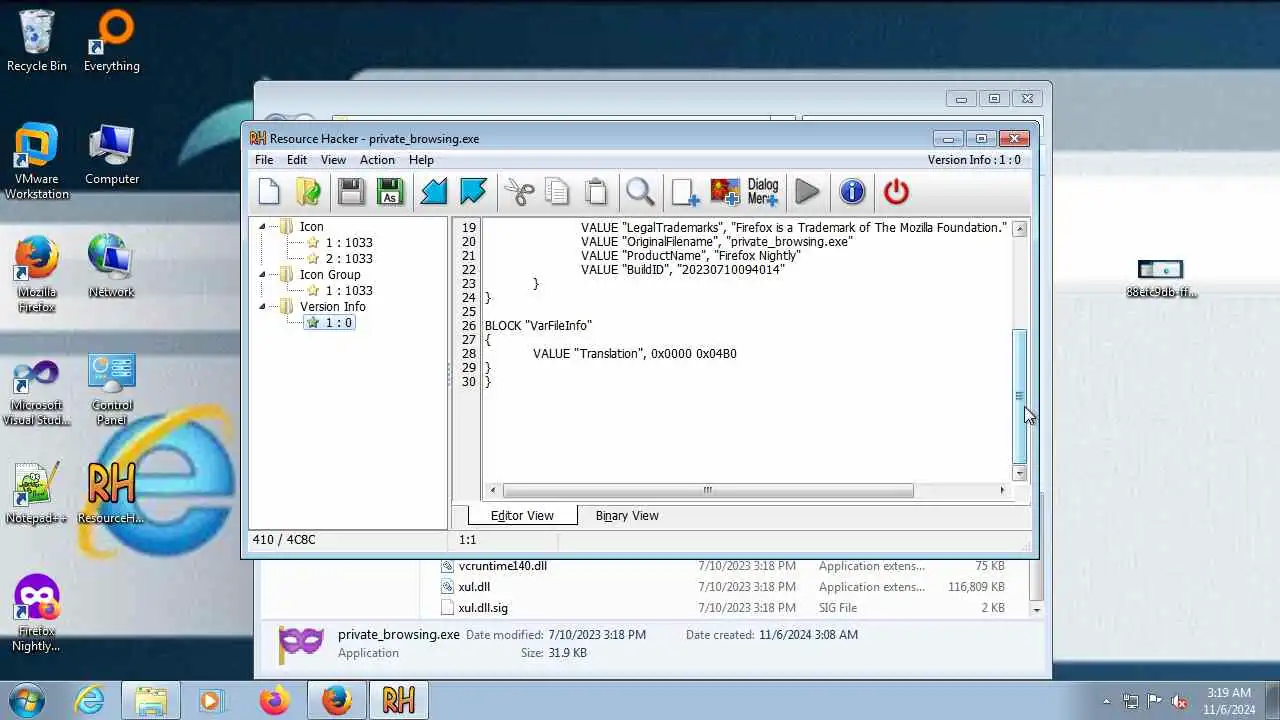Click the Windows Start button
1280x720 pixels.
[26, 700]
